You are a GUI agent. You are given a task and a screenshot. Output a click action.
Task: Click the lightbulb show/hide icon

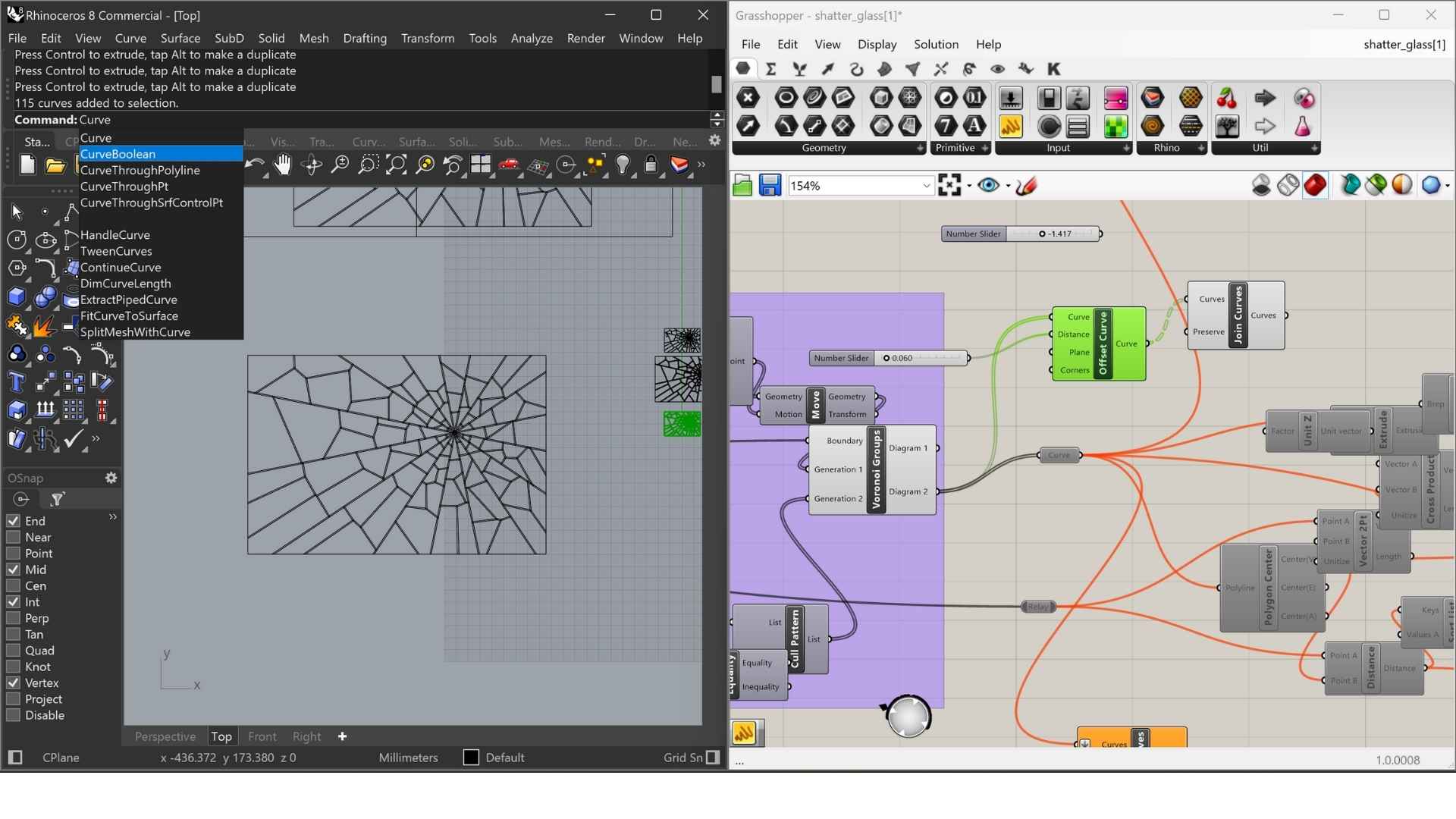(x=623, y=165)
